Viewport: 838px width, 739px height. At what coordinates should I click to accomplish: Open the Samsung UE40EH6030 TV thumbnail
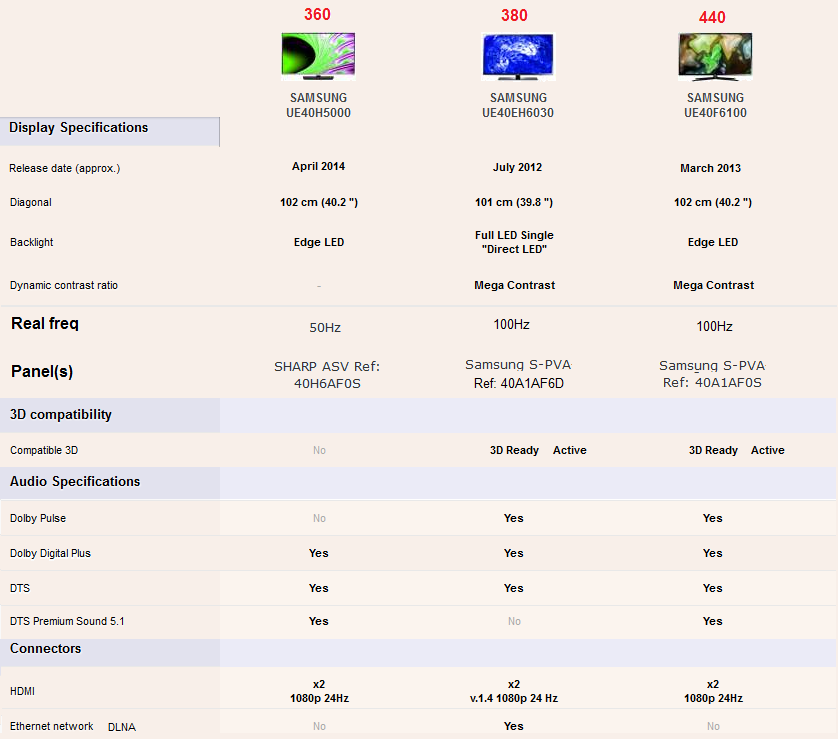tap(518, 56)
